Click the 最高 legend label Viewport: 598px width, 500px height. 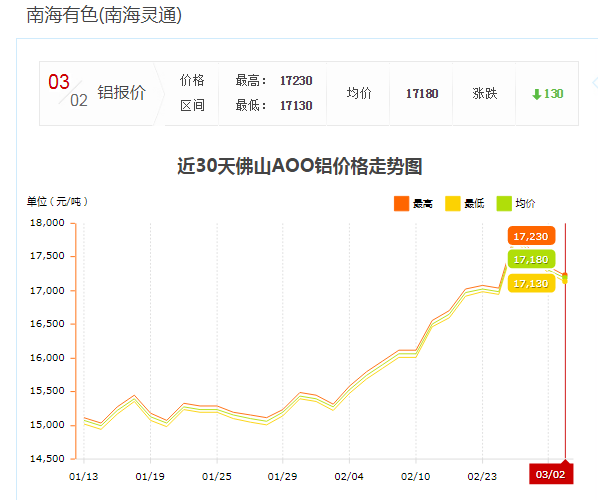[x=423, y=204]
